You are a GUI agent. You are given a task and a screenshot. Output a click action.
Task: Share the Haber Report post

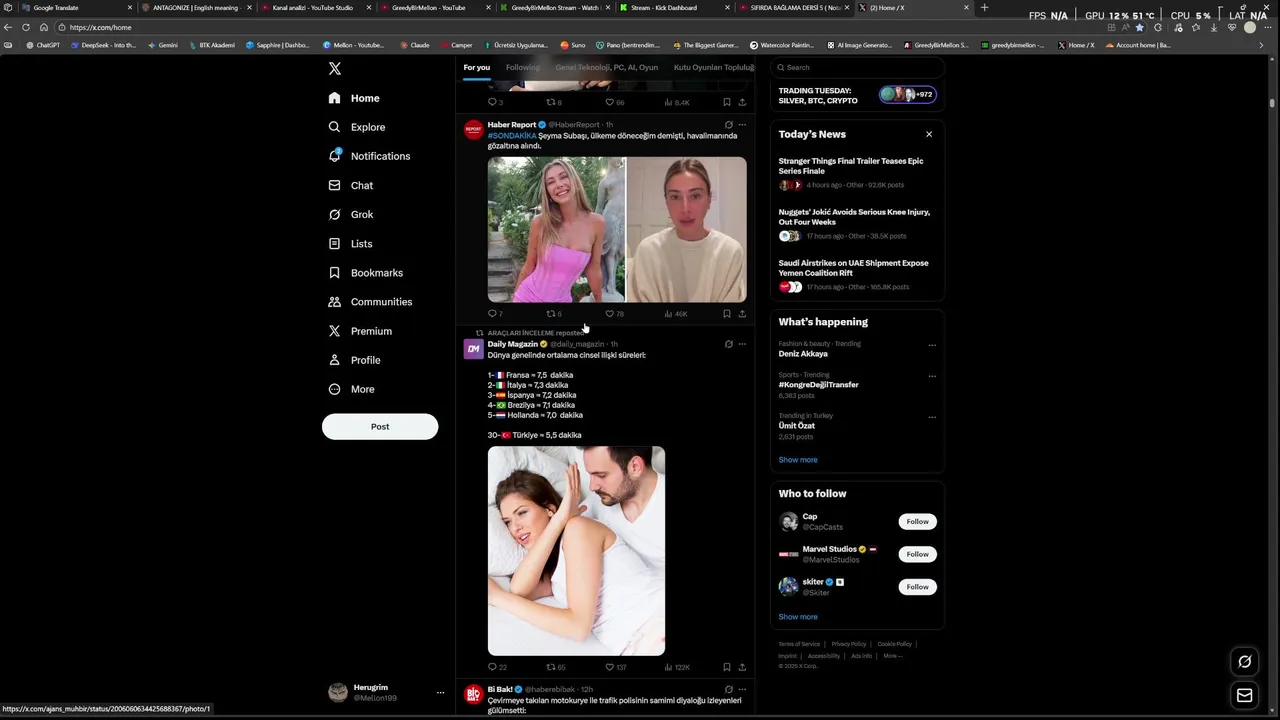click(742, 314)
